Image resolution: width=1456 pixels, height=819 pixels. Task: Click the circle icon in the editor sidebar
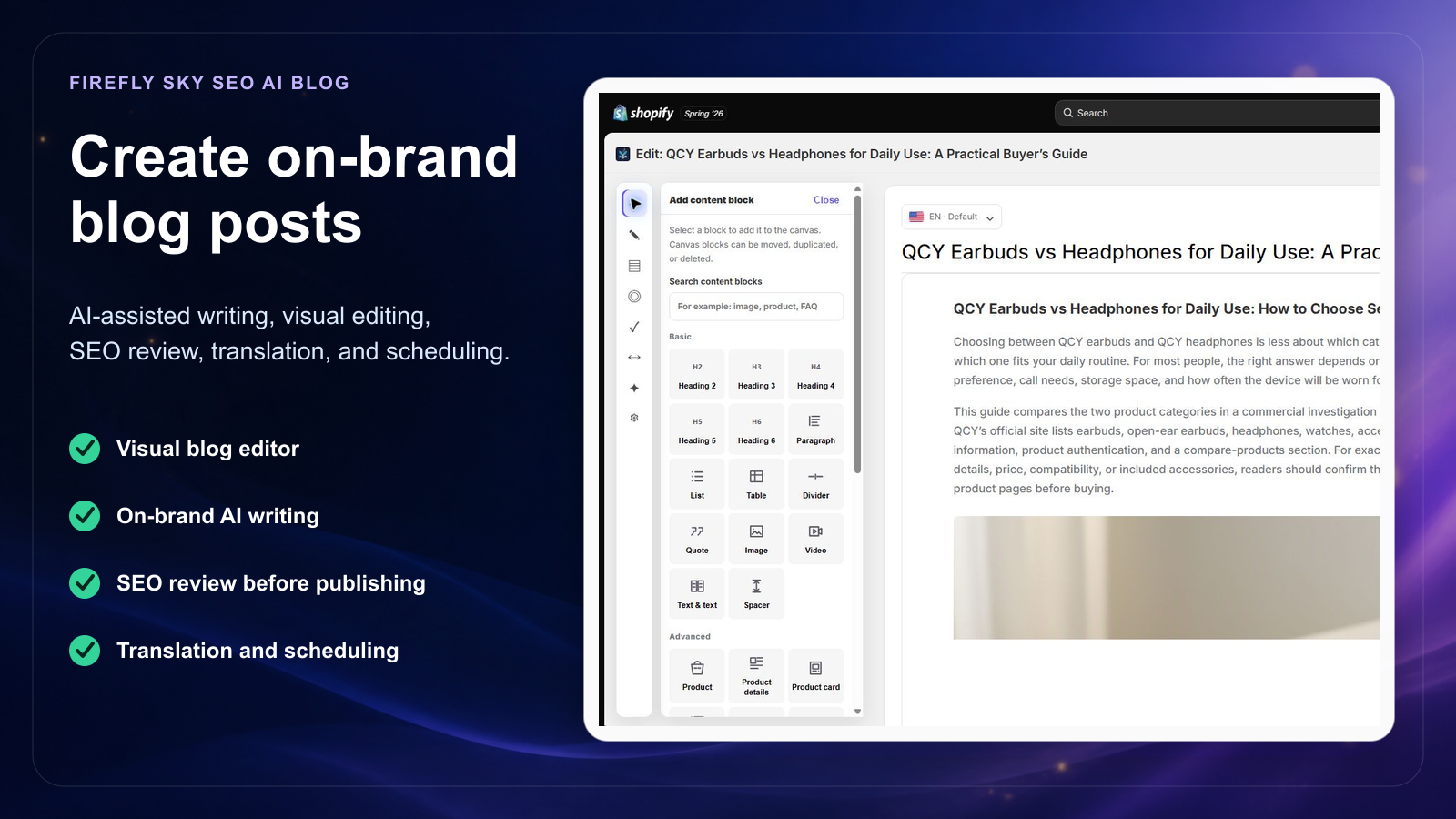coord(634,297)
